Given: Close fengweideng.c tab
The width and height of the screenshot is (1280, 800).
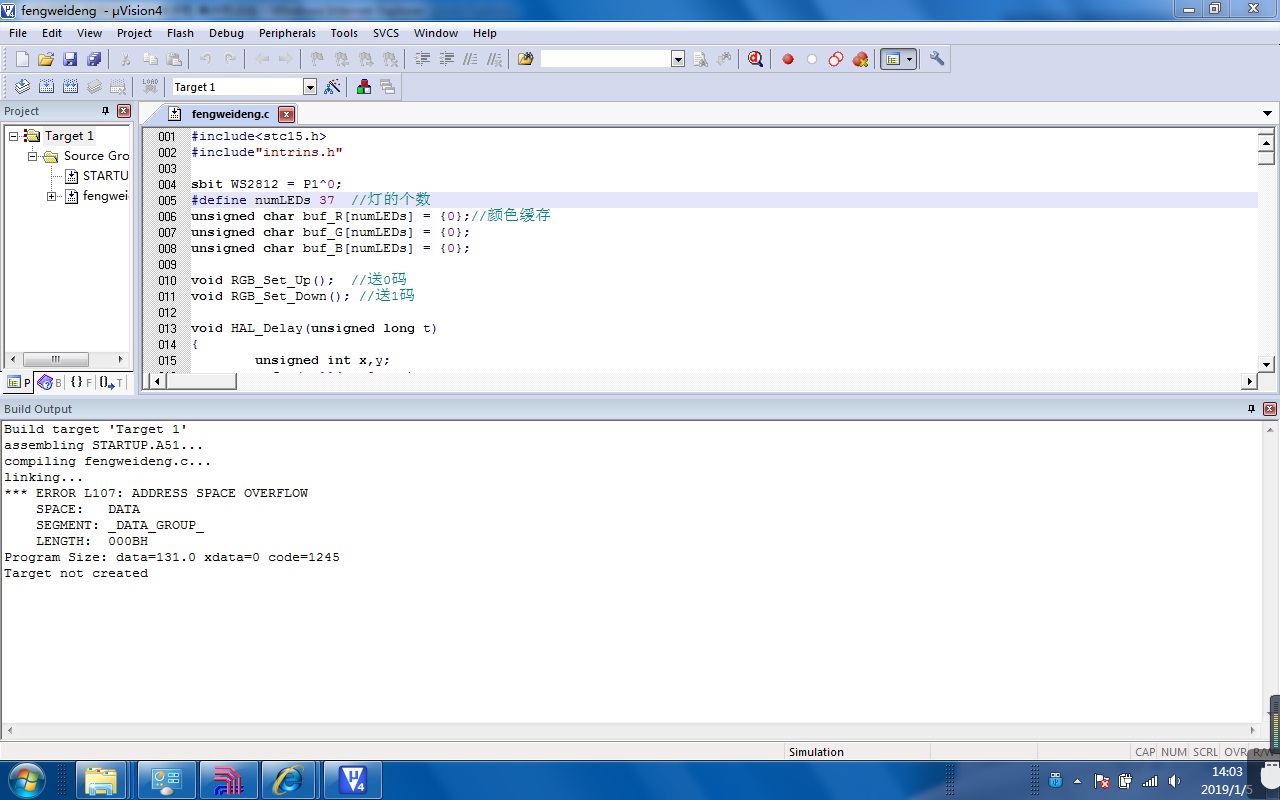Looking at the screenshot, I should click(286, 114).
